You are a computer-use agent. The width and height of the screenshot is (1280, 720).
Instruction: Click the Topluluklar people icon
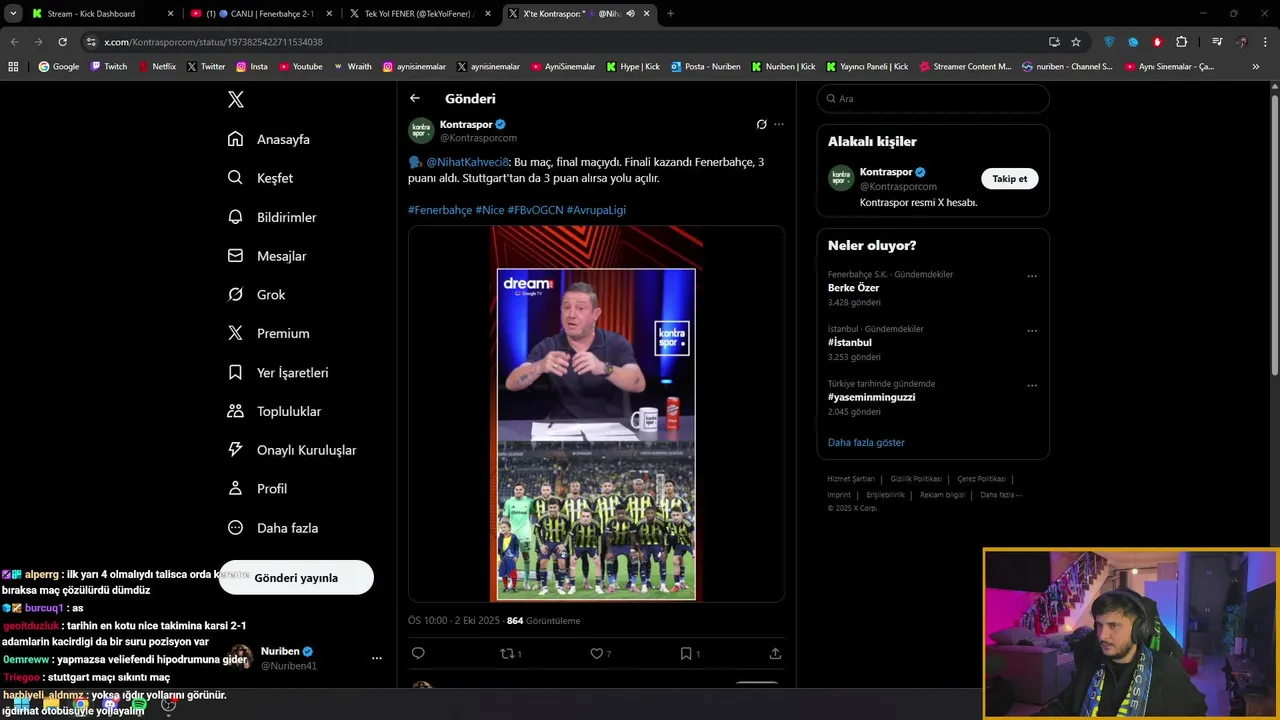(x=235, y=411)
